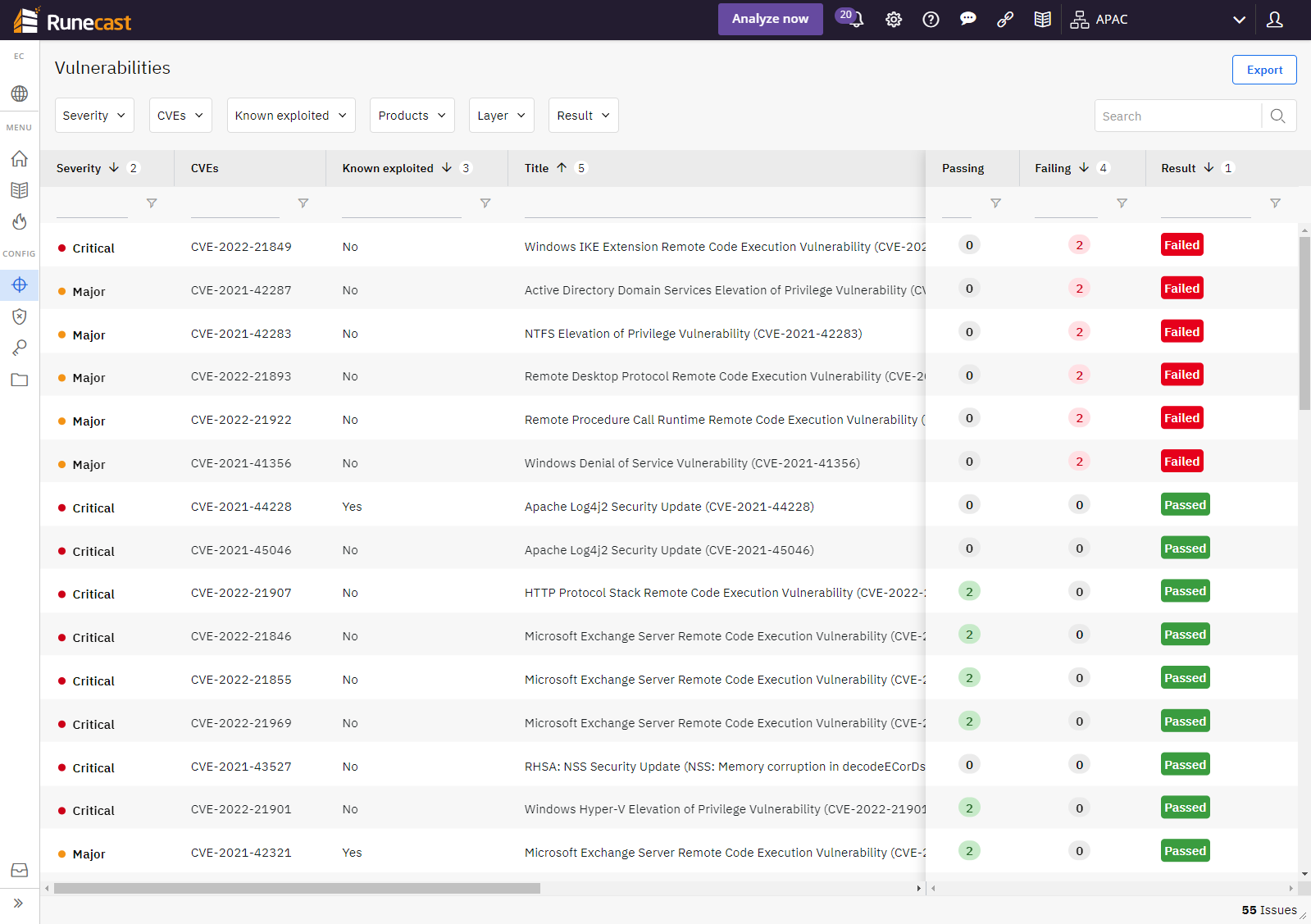The image size is (1311, 924).
Task: Open the flame icon in sidebar
Action: pyautogui.click(x=20, y=222)
